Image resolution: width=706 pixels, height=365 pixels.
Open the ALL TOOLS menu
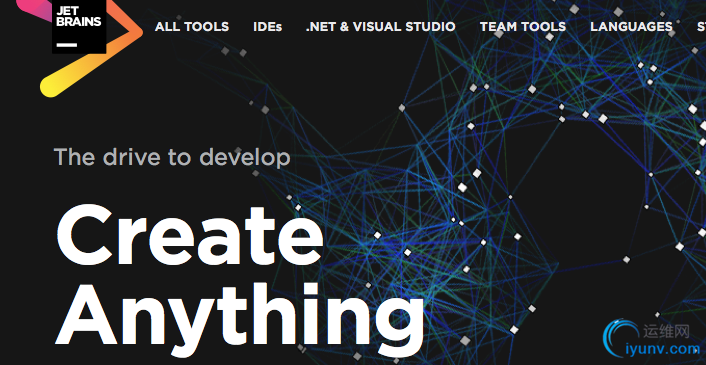pos(192,27)
